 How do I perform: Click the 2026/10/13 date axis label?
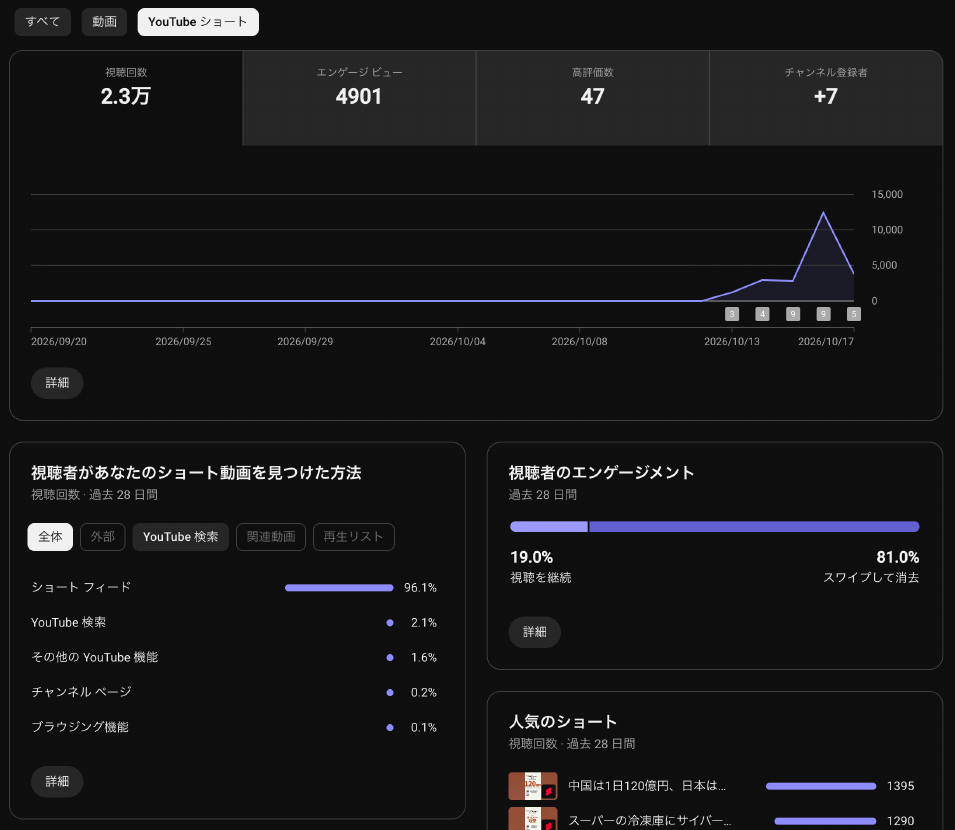click(x=731, y=342)
